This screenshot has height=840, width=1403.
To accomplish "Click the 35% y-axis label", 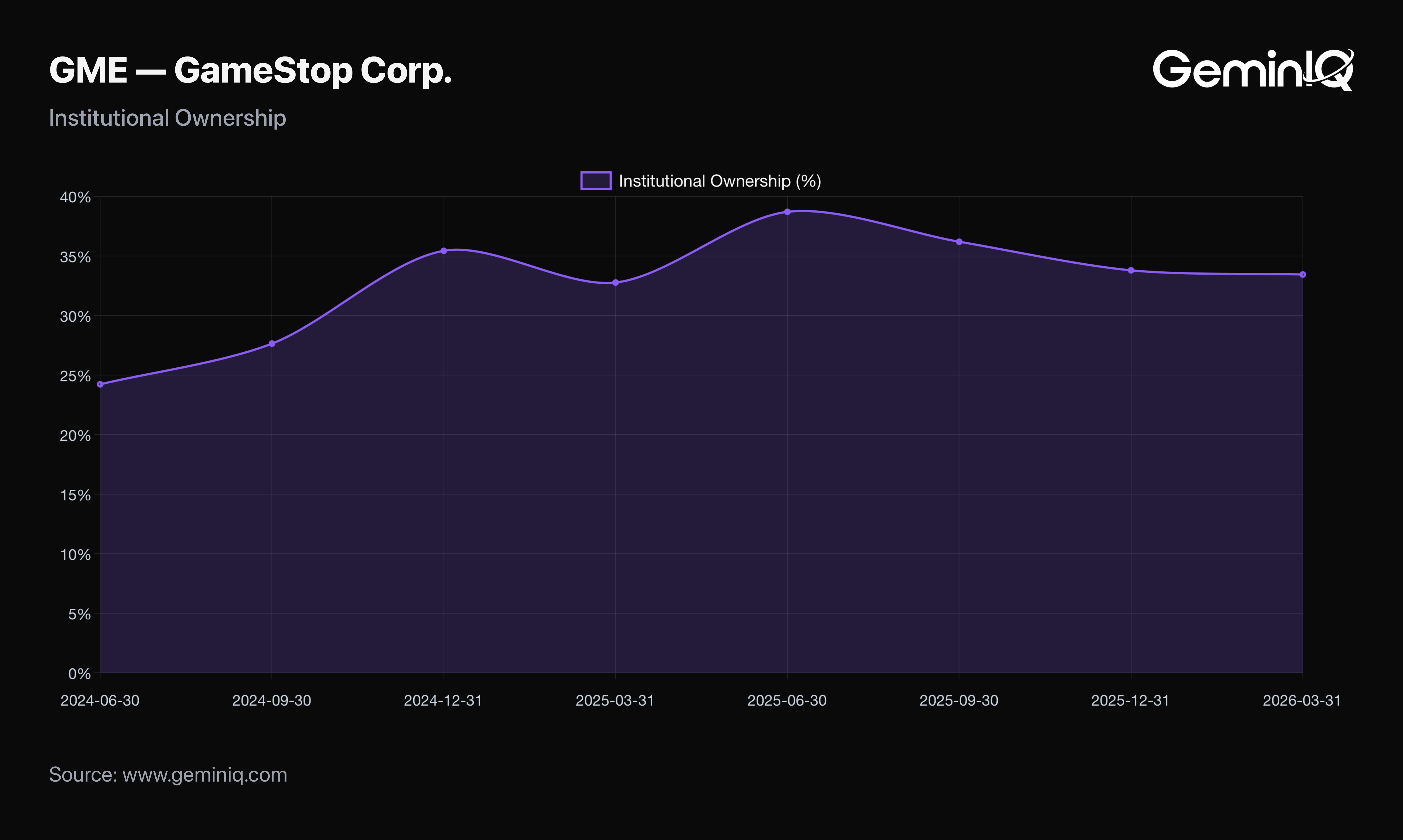I will 75,257.
